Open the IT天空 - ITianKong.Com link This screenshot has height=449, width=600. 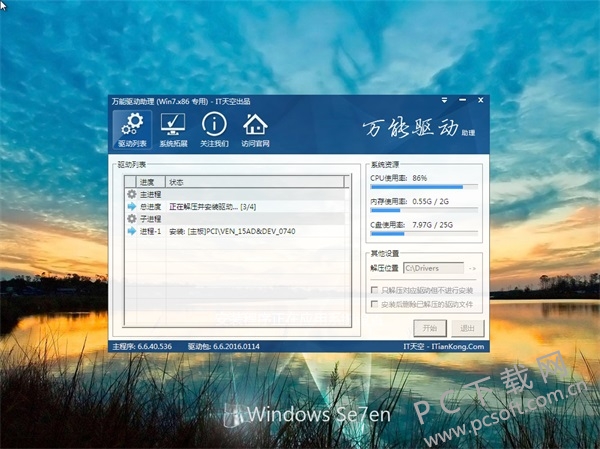[x=444, y=346]
